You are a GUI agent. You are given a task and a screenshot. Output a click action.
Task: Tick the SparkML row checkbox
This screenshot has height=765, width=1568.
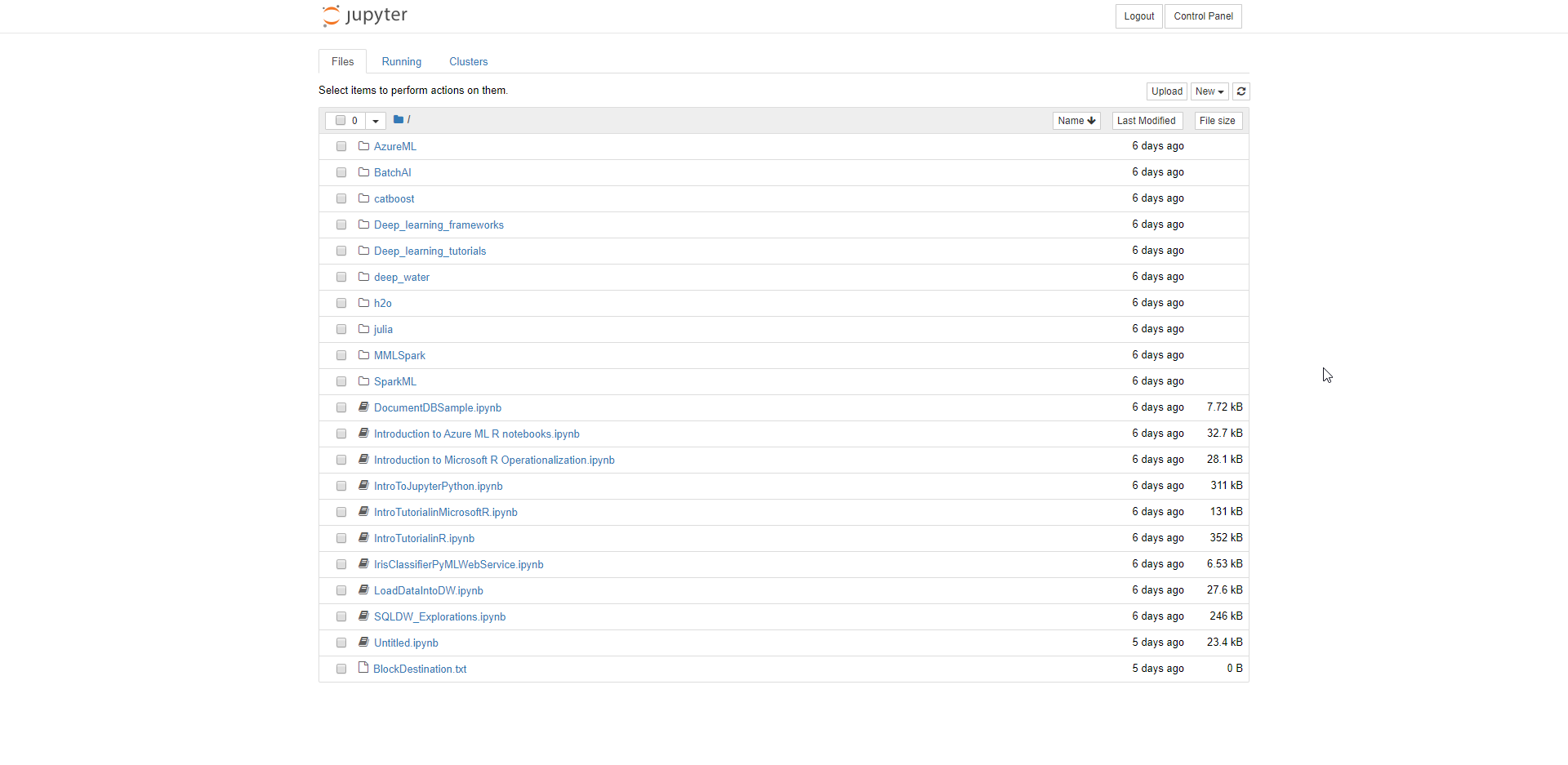pyautogui.click(x=341, y=382)
